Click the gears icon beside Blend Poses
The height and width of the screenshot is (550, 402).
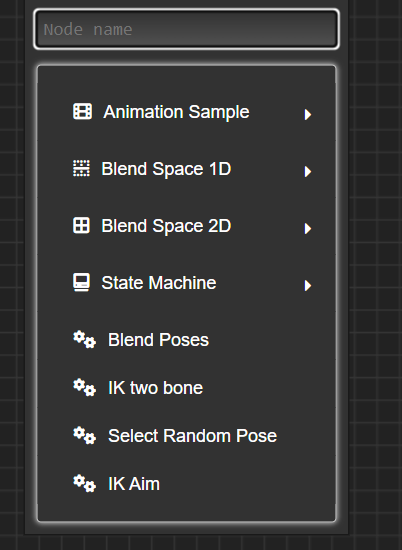pos(84,340)
